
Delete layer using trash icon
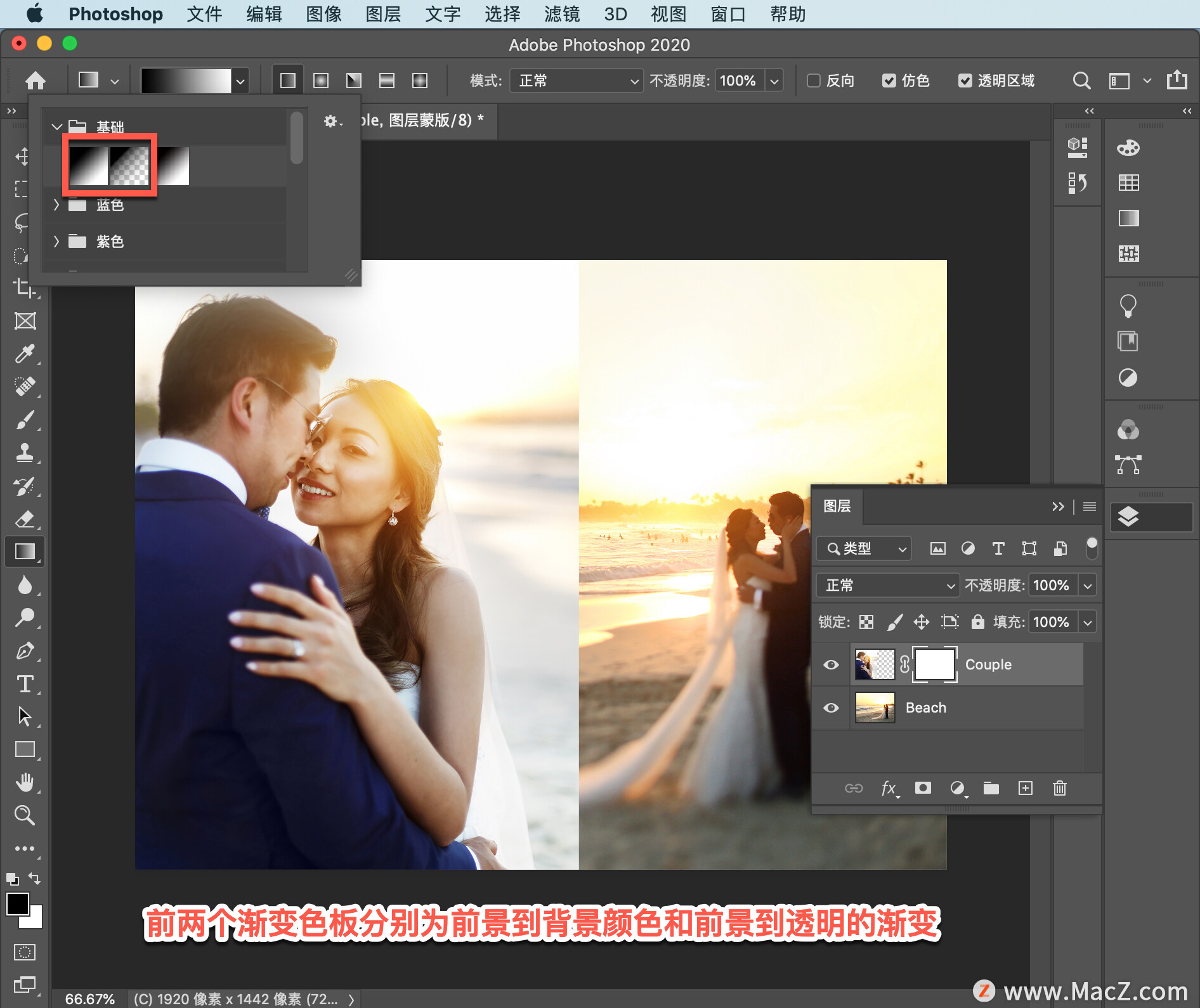coord(1059,788)
